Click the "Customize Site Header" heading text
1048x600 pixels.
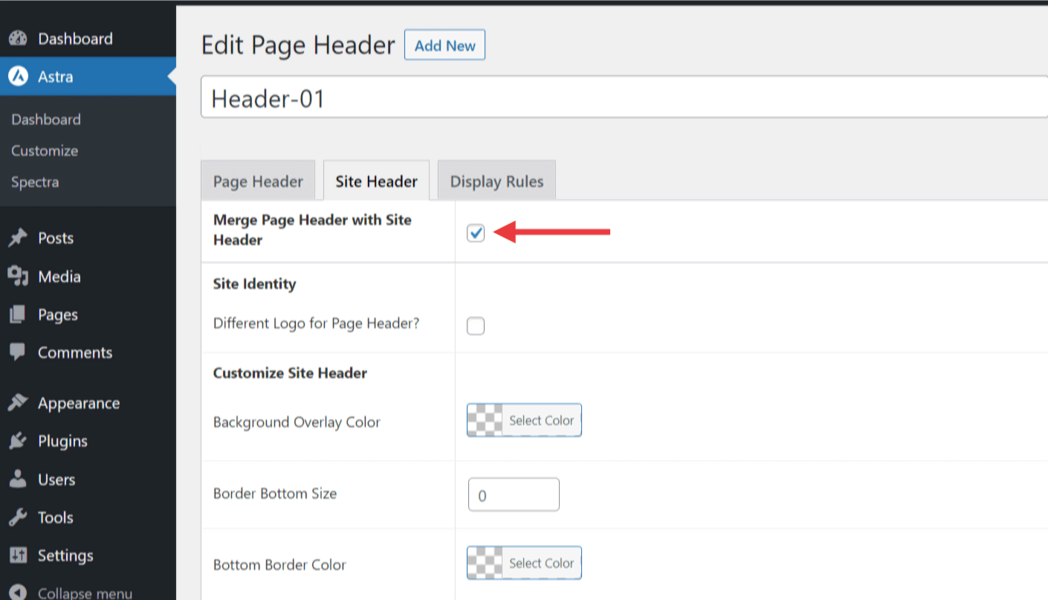click(290, 373)
